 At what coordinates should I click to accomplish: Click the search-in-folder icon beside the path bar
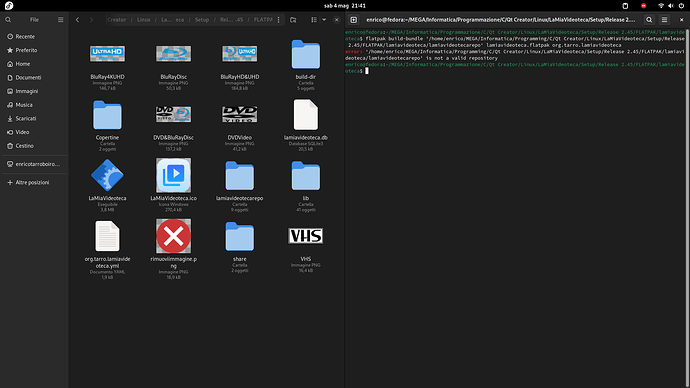(x=293, y=20)
